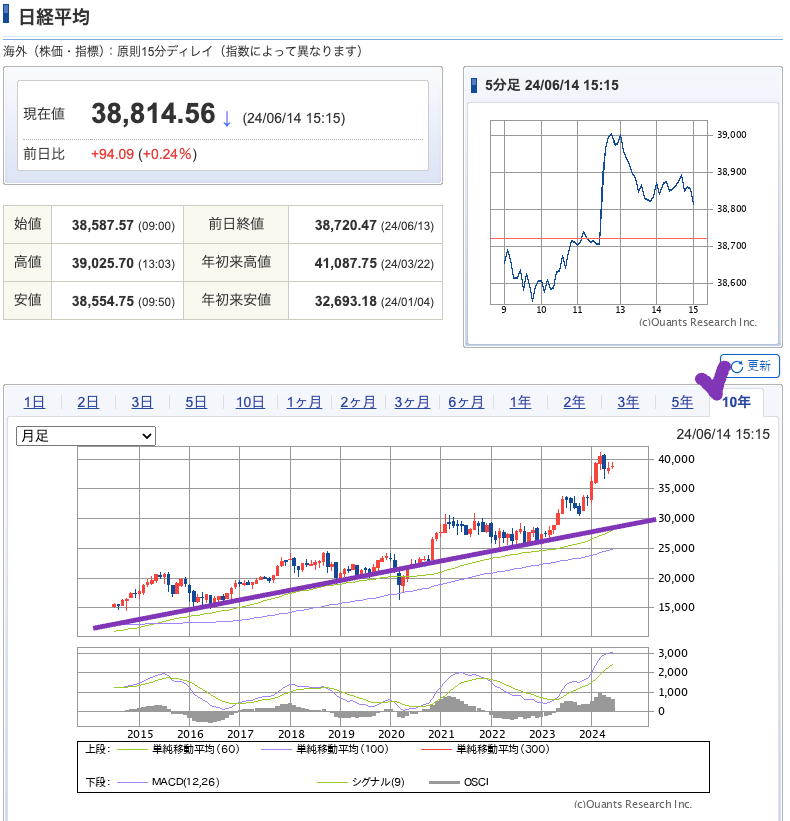Click the 高値 value 39,025.70
790x821 pixels.
[x=103, y=263]
